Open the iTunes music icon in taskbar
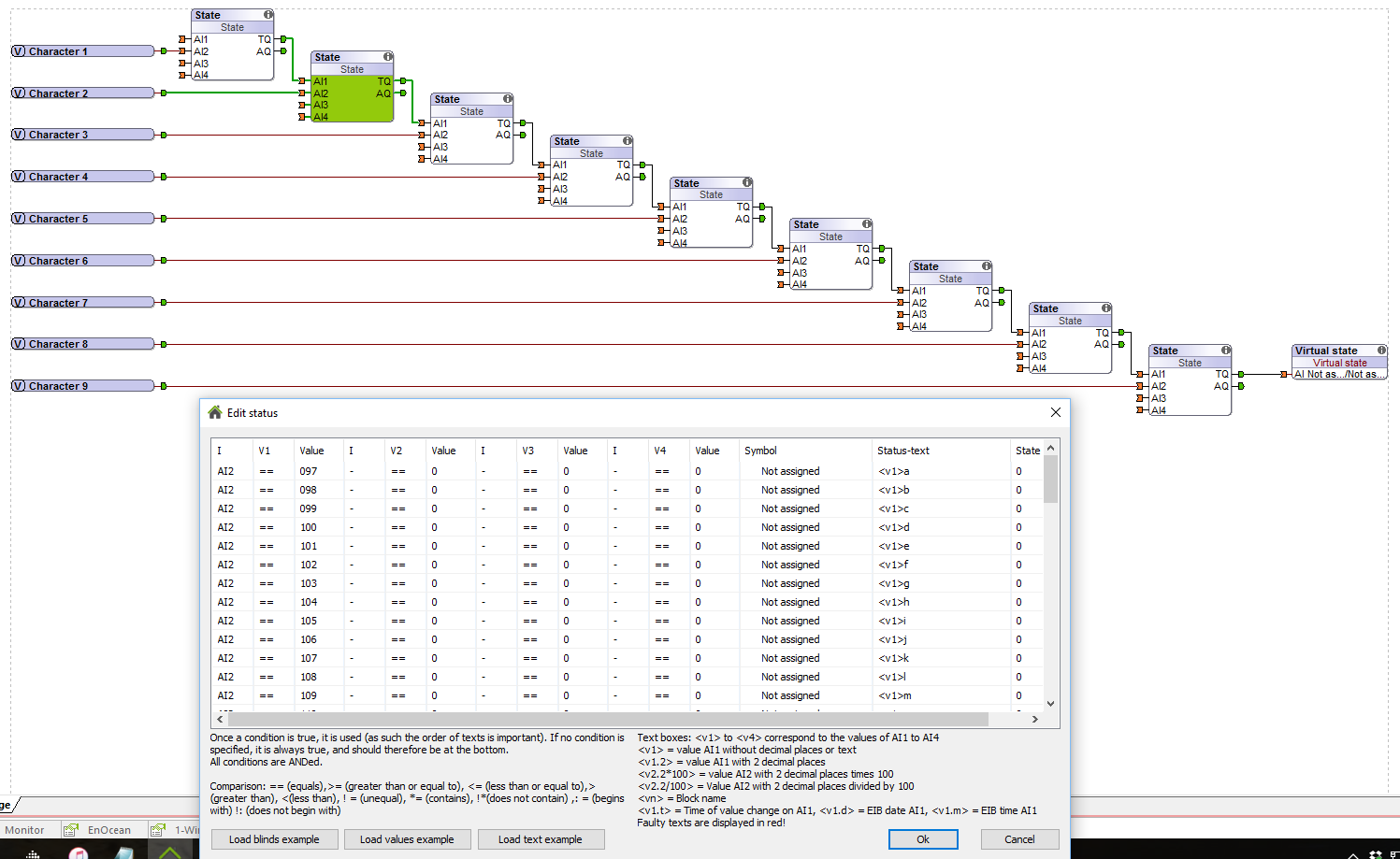The height and width of the screenshot is (859, 1400). pyautogui.click(x=79, y=853)
